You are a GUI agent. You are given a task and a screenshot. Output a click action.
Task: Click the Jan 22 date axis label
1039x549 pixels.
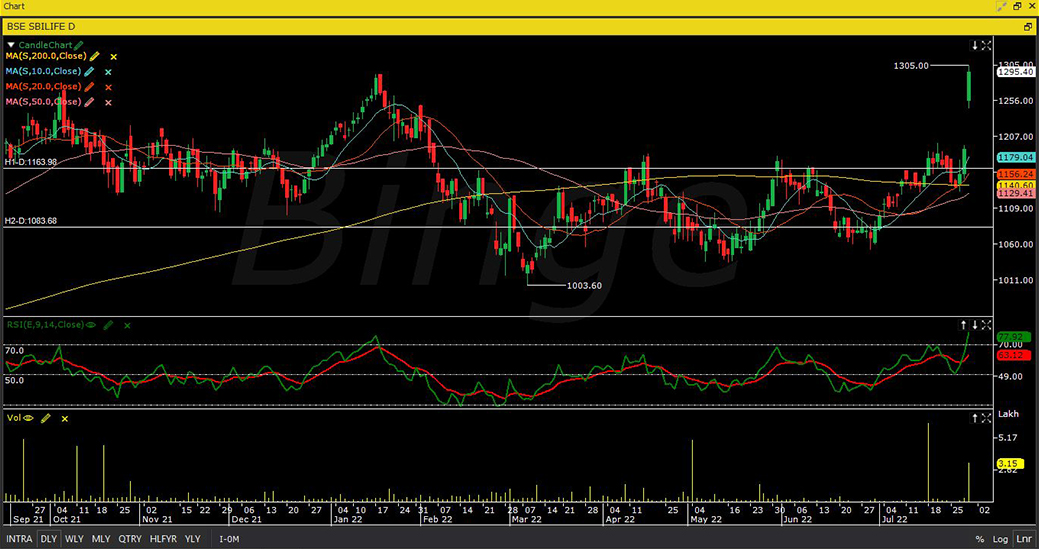point(347,521)
